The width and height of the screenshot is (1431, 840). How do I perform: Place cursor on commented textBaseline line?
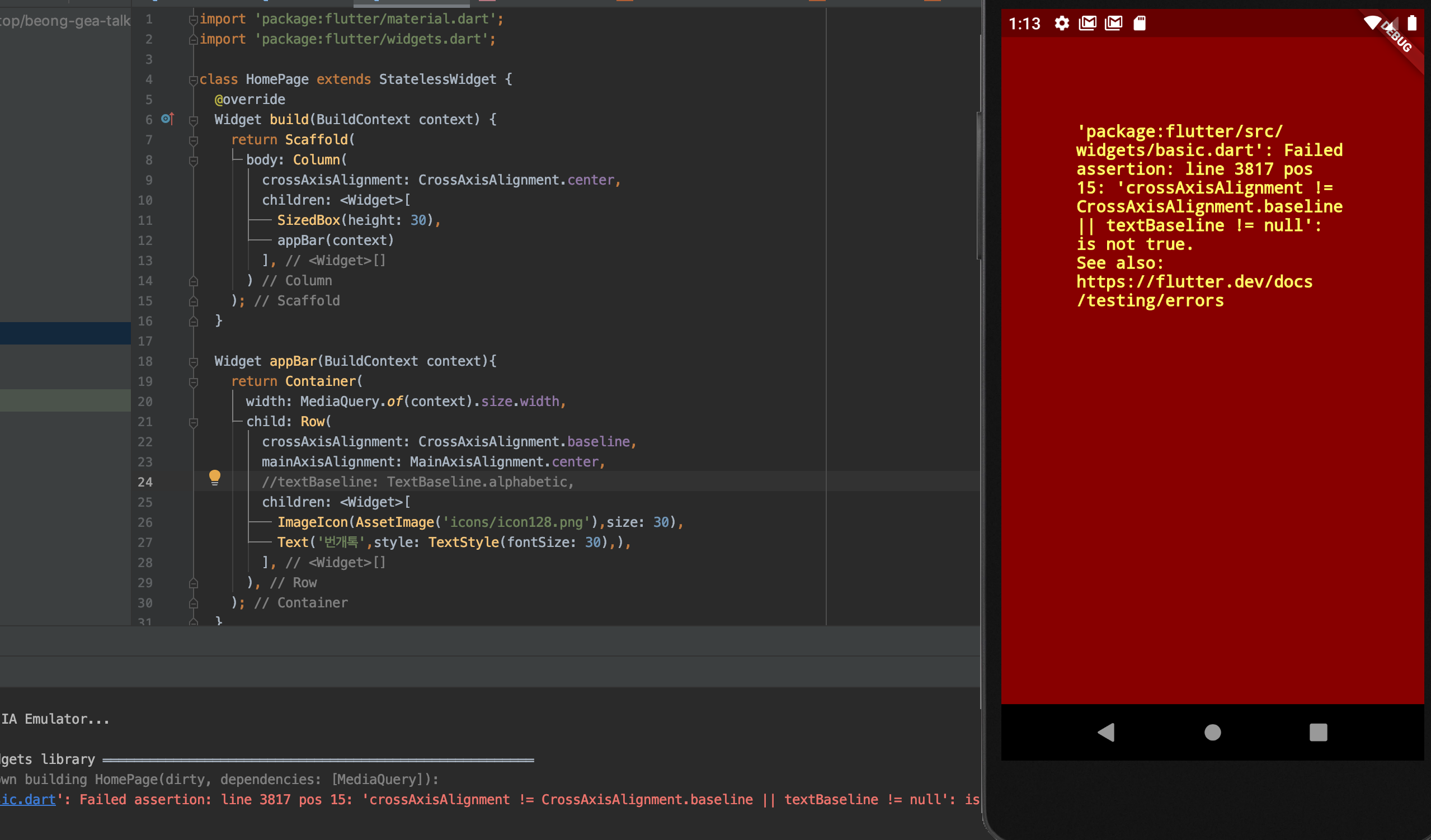coord(417,482)
